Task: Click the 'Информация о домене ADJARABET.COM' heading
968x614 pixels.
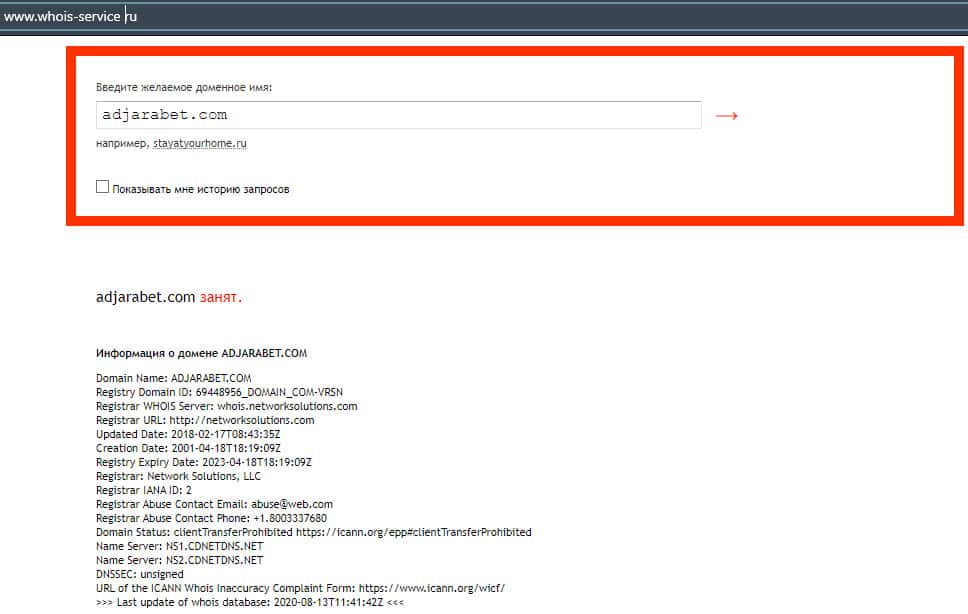Action: (x=201, y=353)
